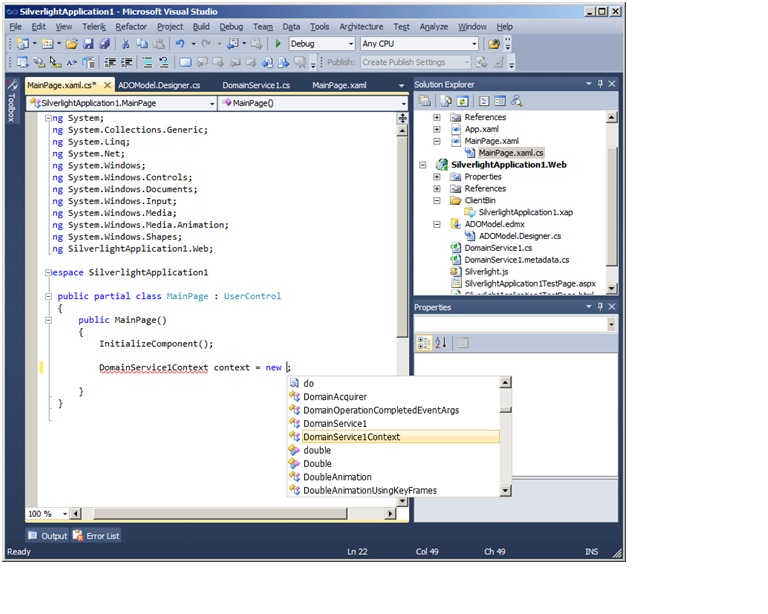This screenshot has width=768, height=614.
Task: Open the Any CPU platform dropdown
Action: pyautogui.click(x=474, y=44)
